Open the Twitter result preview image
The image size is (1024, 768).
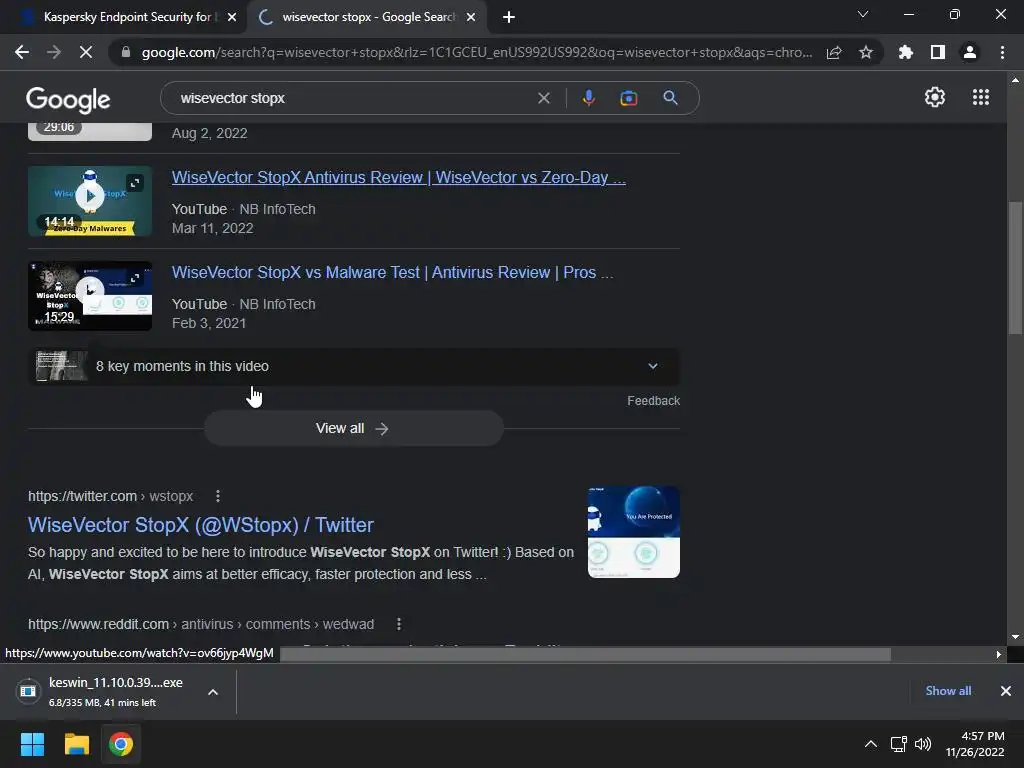(633, 532)
